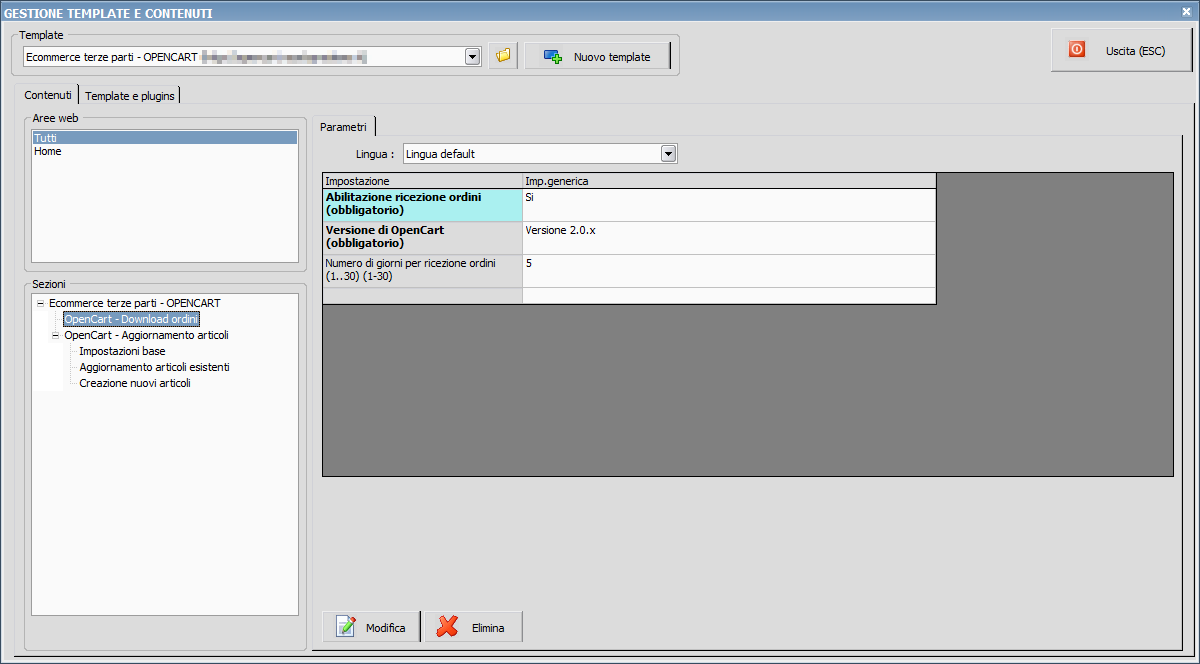1200x664 pixels.
Task: Select the Versione di OpenCart row label
Action: coord(422,238)
